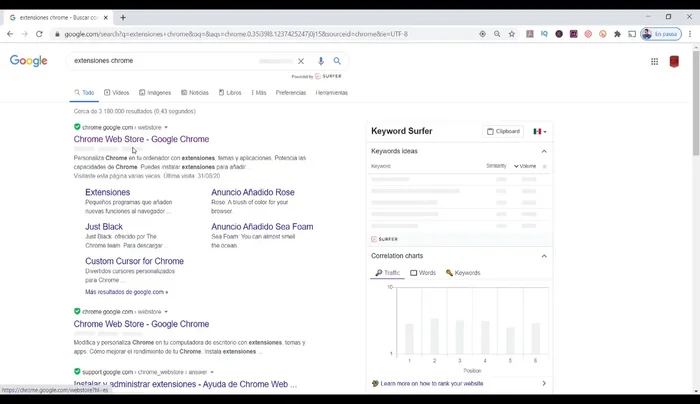Click the dark circular extension icon

click(x=559, y=34)
